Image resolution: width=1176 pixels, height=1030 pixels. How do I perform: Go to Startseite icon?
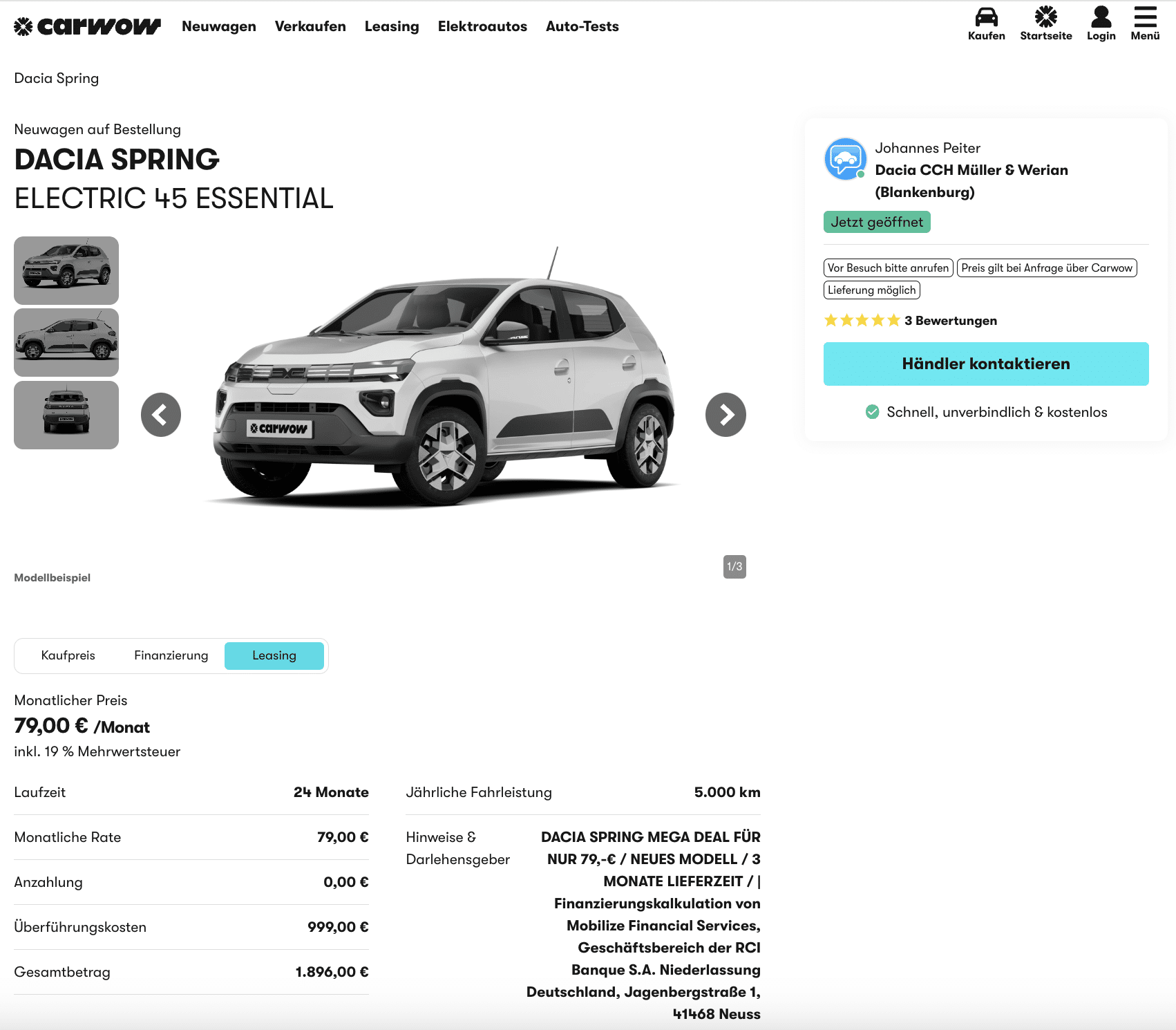1045,17
